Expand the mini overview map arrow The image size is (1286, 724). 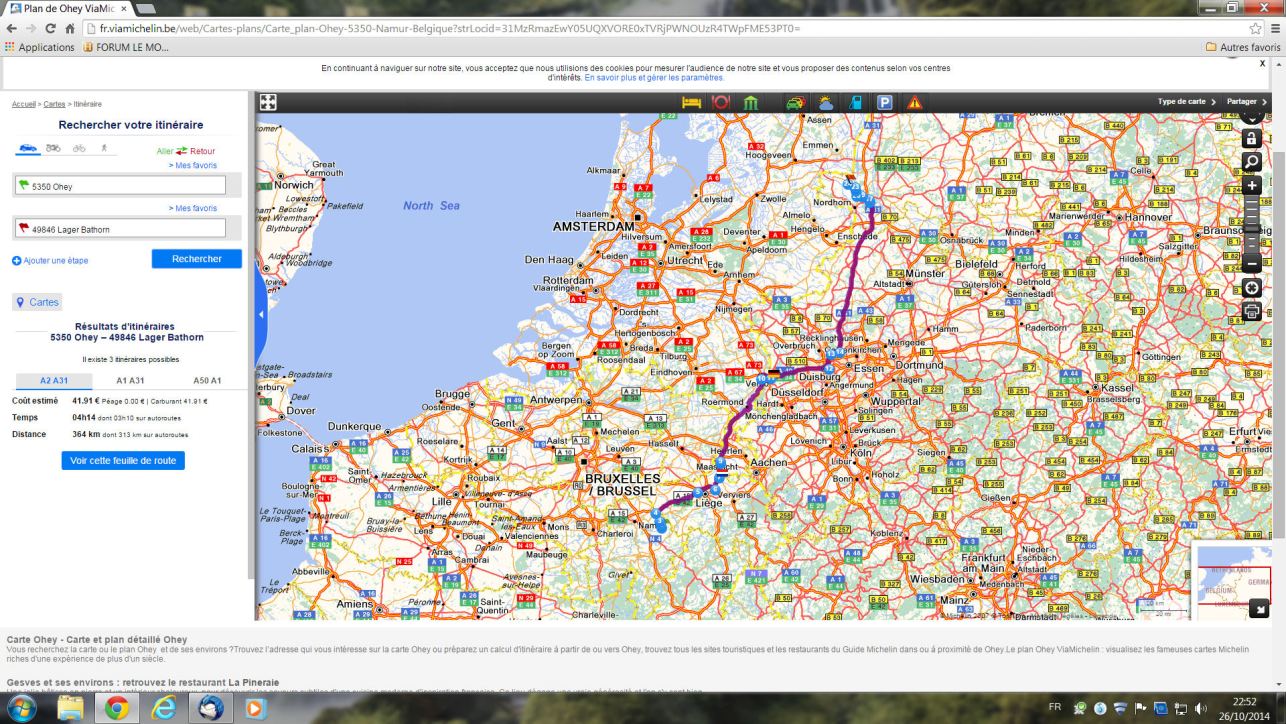[x=1260, y=607]
